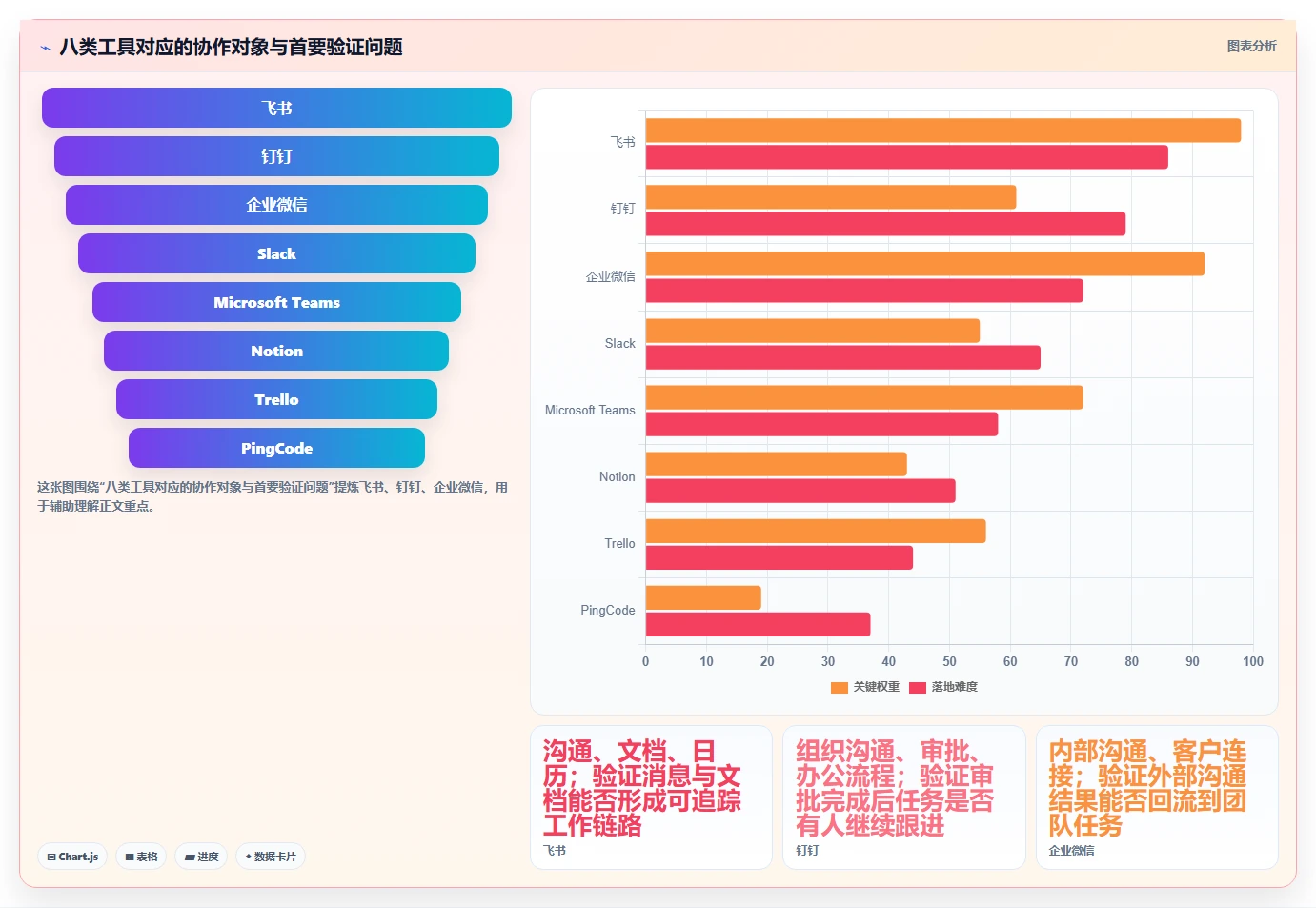Click the red 飞书 落地难度 bar
The width and height of the screenshot is (1316, 908).
coord(907,157)
